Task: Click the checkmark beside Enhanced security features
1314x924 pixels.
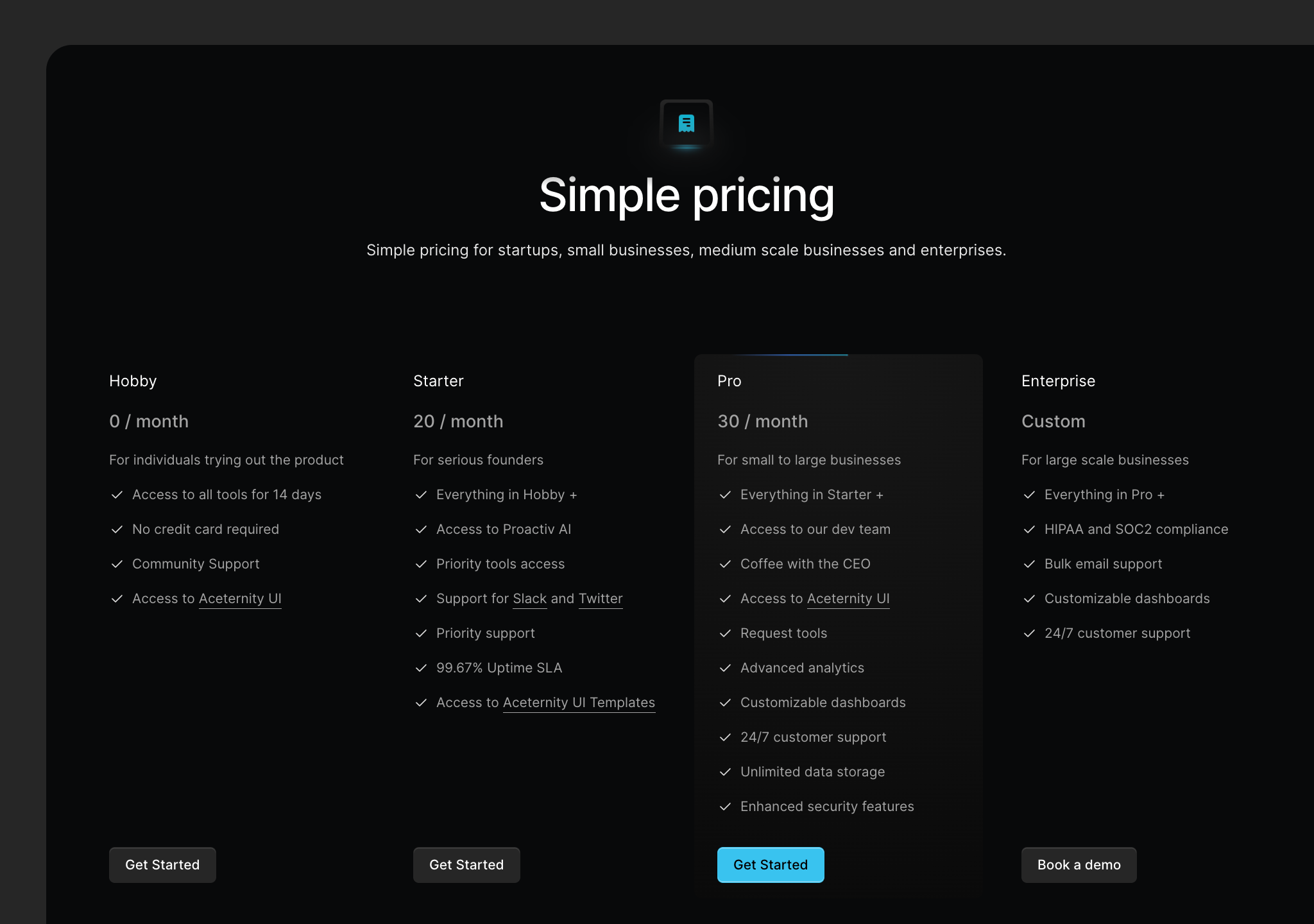Action: (x=726, y=807)
